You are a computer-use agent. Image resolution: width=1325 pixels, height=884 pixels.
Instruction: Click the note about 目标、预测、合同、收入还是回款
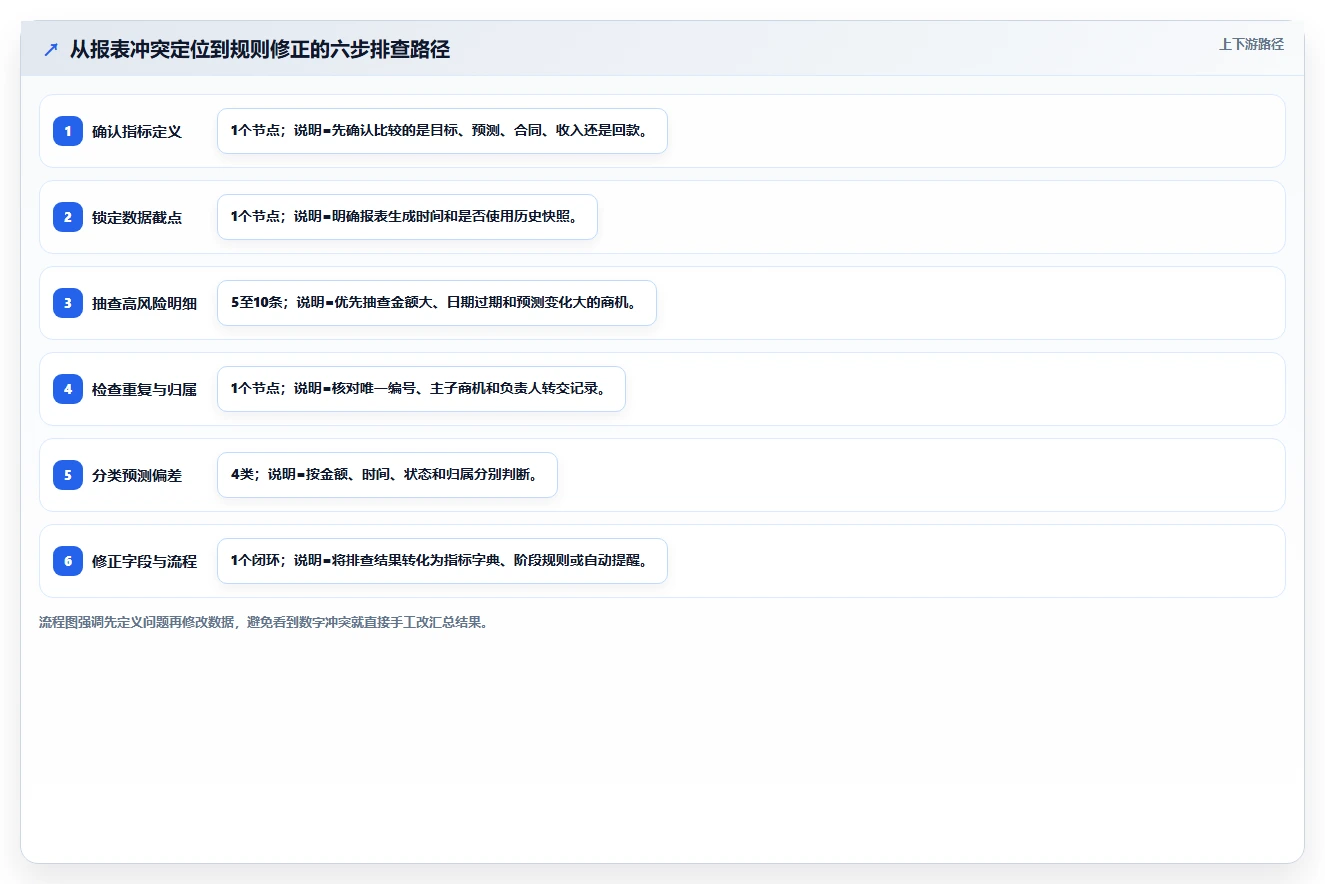coord(442,131)
